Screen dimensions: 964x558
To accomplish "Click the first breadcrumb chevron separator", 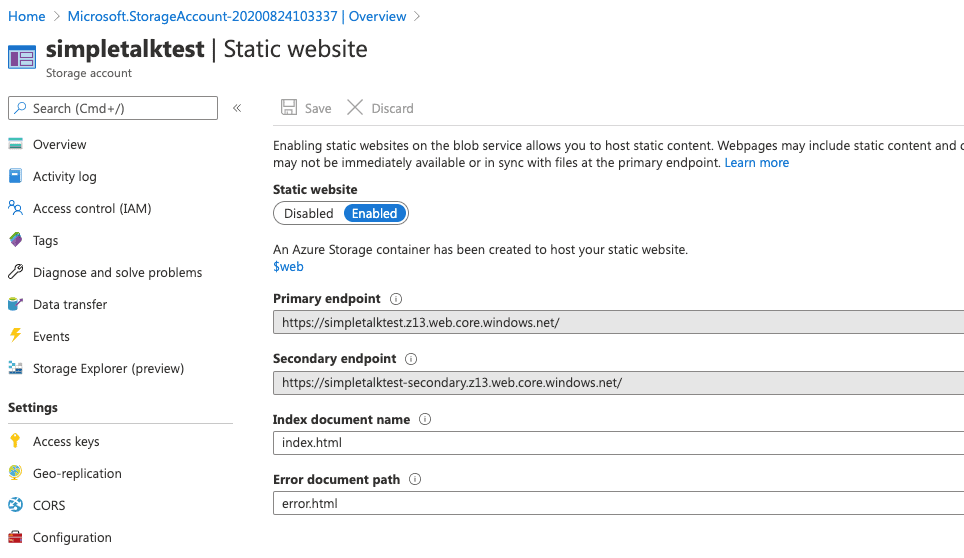I will coord(57,16).
